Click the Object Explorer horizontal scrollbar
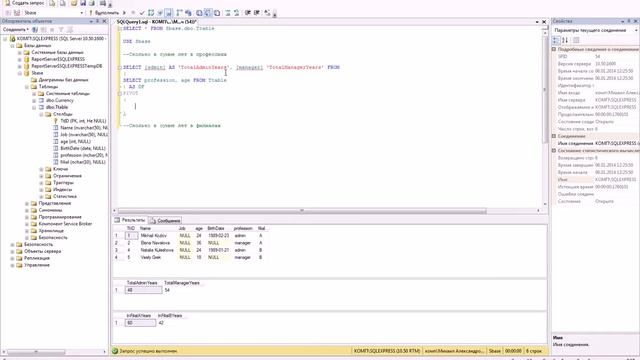 [x=37, y=352]
